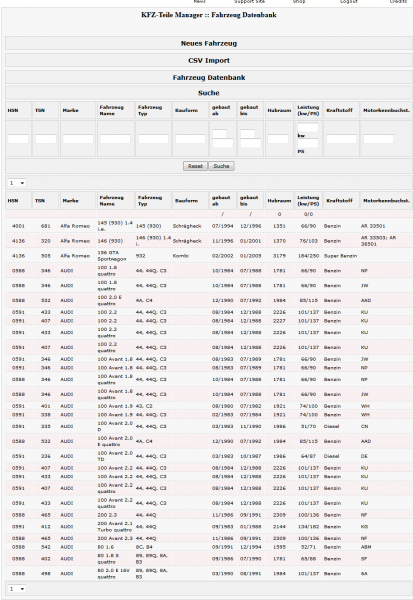The width and height of the screenshot is (413, 600).
Task: Select the '100 Avant 2.0 TD' vehicle name
Action: click(115, 456)
